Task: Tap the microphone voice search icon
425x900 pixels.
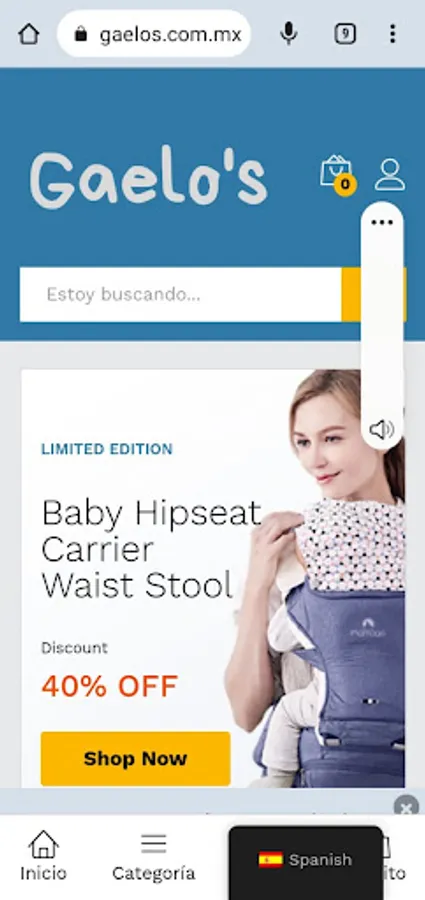Action: pos(288,34)
